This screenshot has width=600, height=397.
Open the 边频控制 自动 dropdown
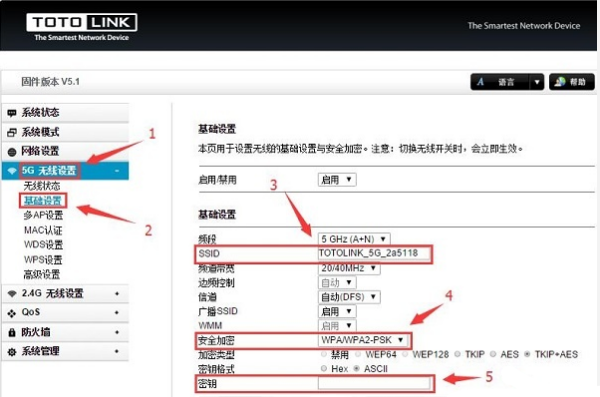coord(337,283)
